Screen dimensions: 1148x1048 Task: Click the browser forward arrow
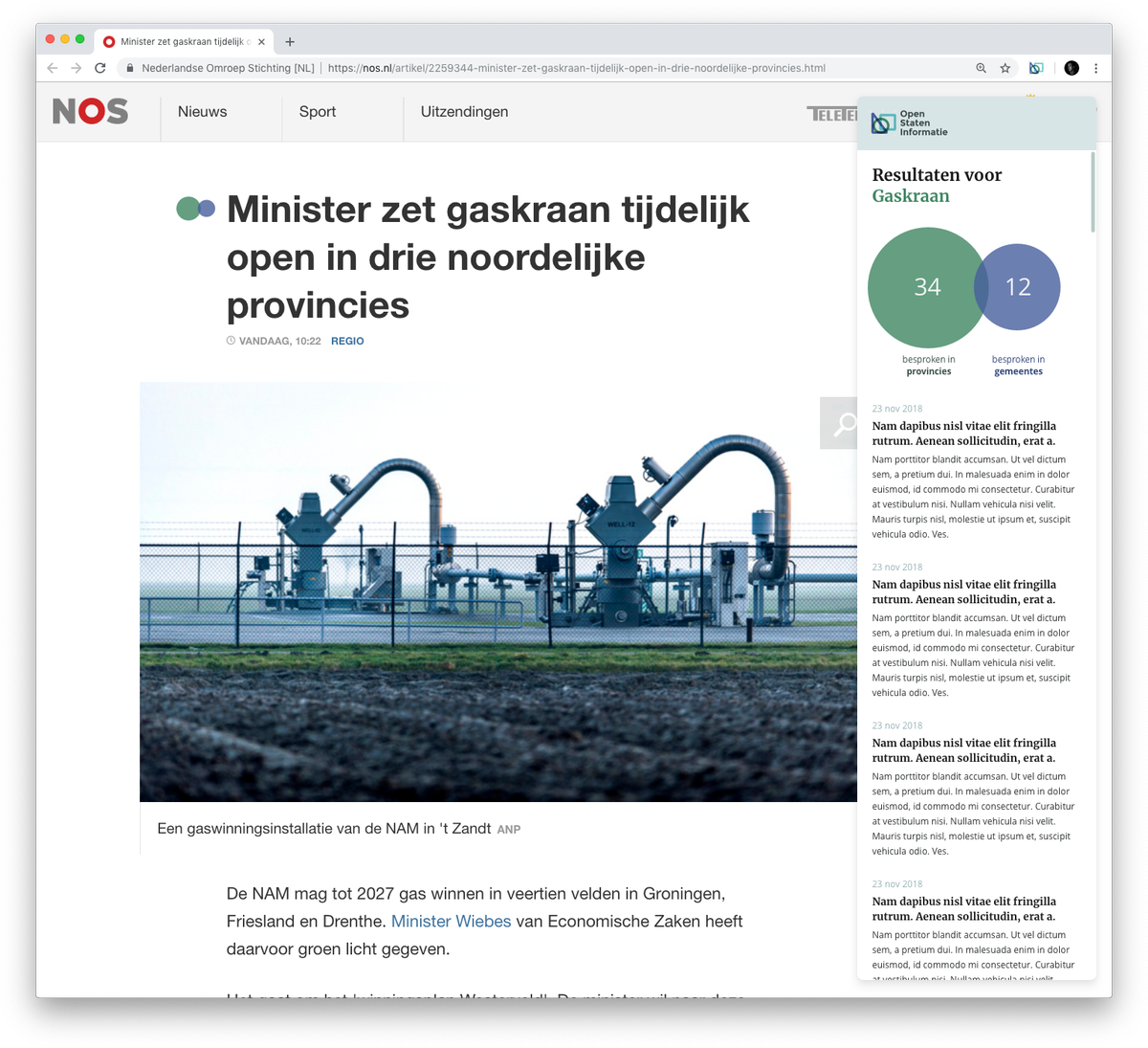[77, 68]
